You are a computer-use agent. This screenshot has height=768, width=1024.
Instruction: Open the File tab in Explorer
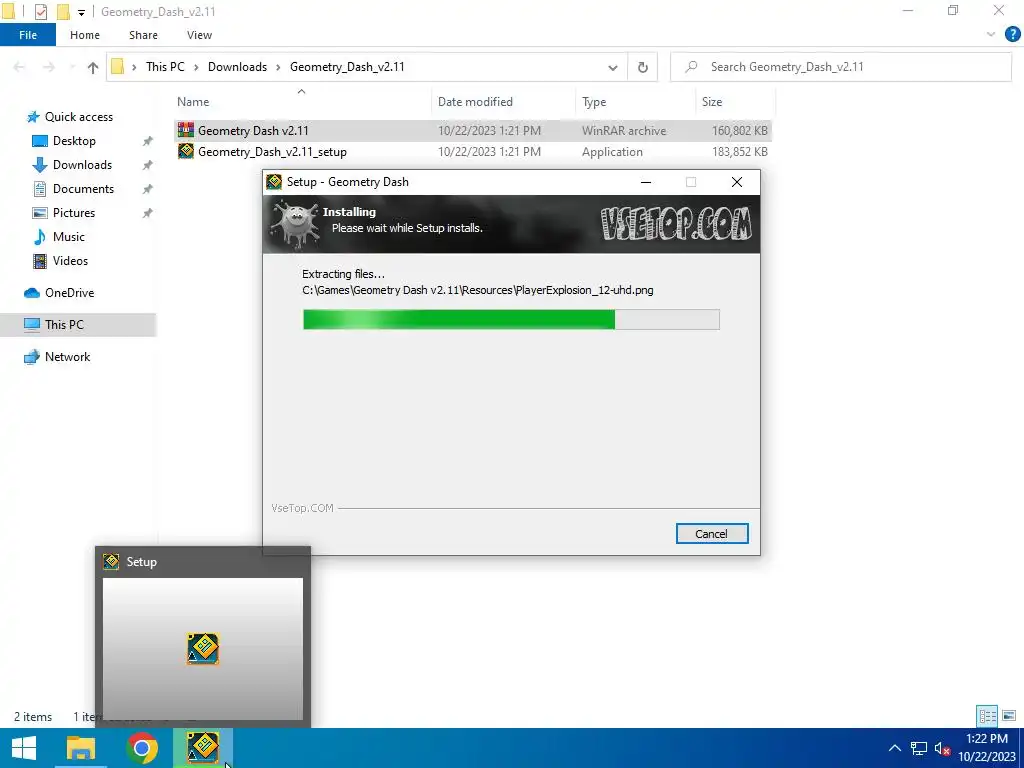tap(28, 35)
